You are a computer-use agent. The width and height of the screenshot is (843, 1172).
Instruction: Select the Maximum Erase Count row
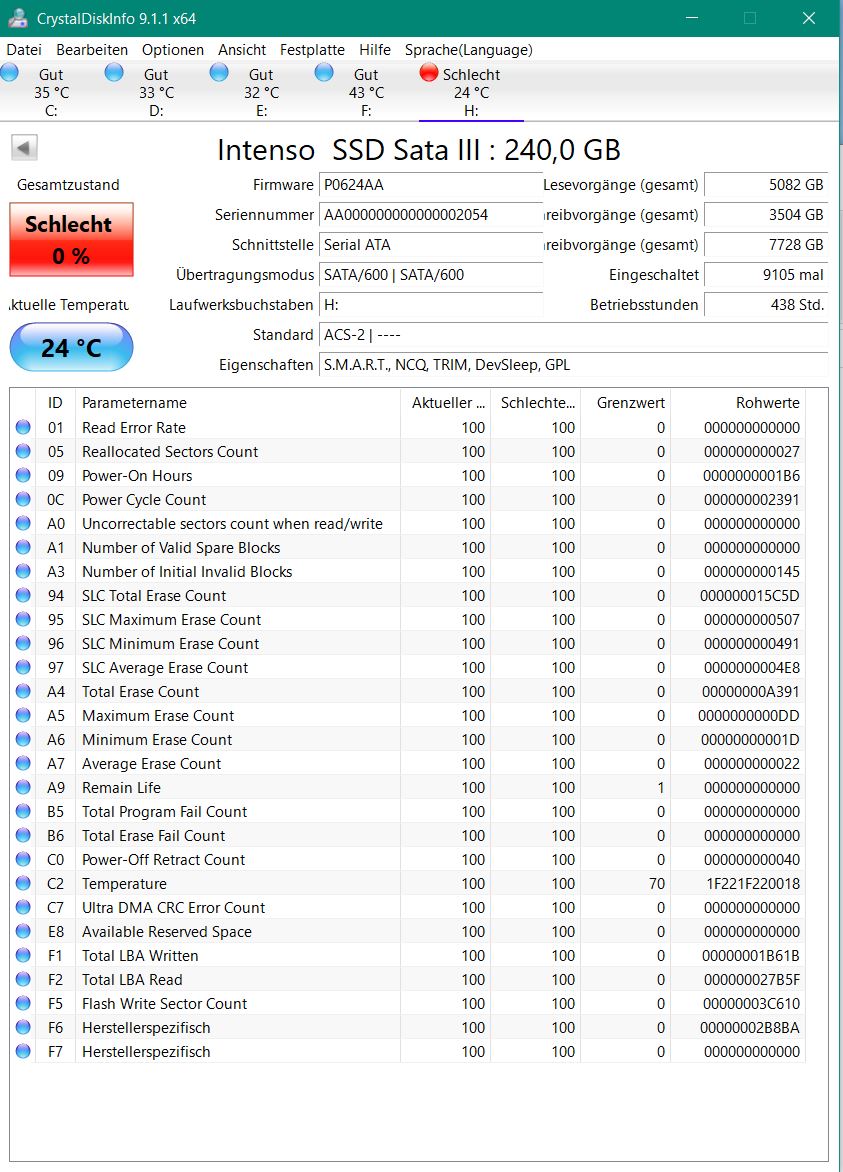[x=408, y=715]
